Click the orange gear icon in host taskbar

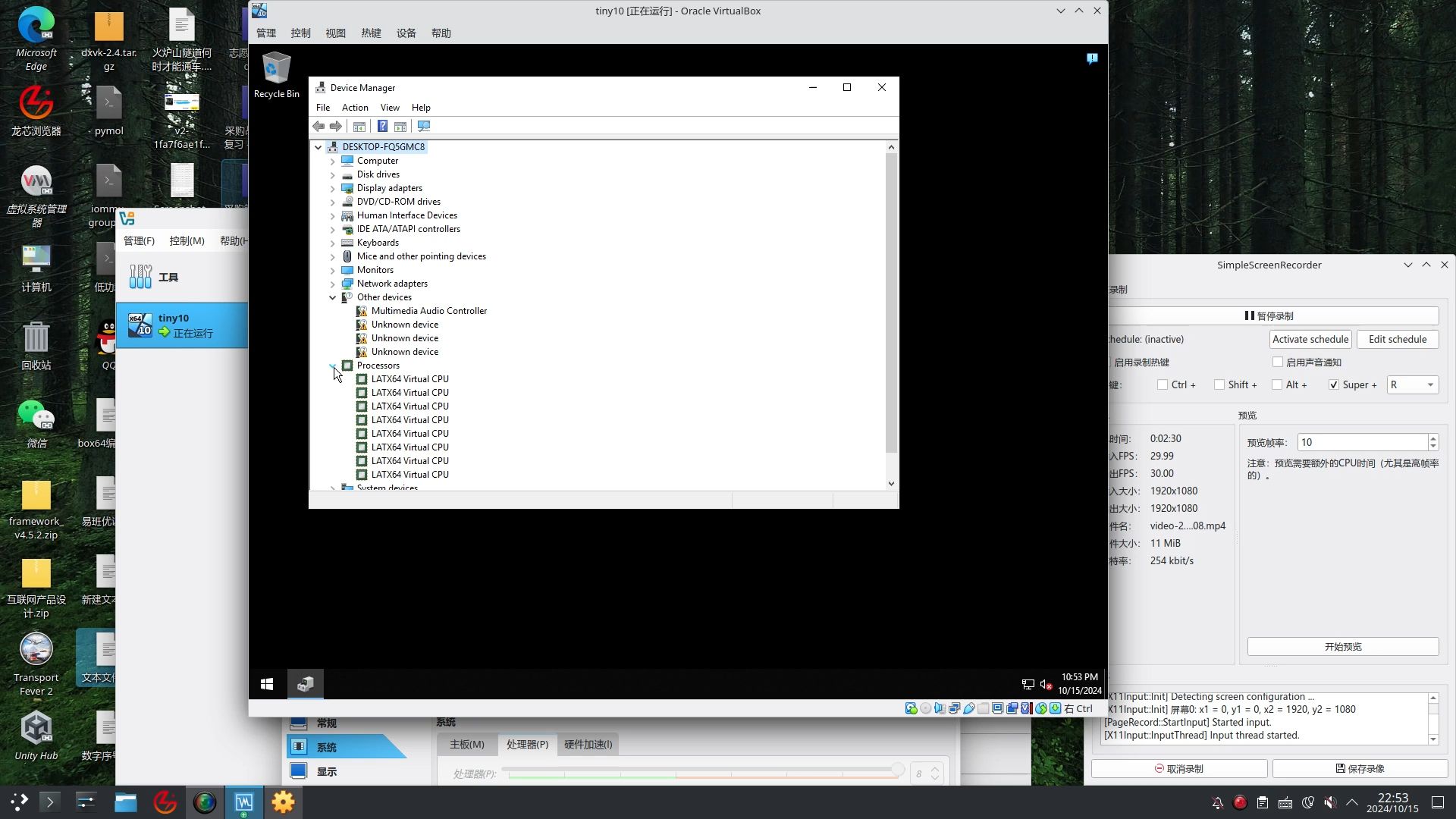click(x=283, y=802)
